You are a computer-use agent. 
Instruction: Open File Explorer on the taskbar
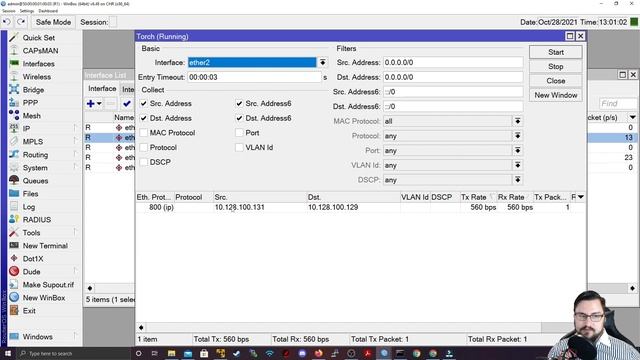[171, 353]
